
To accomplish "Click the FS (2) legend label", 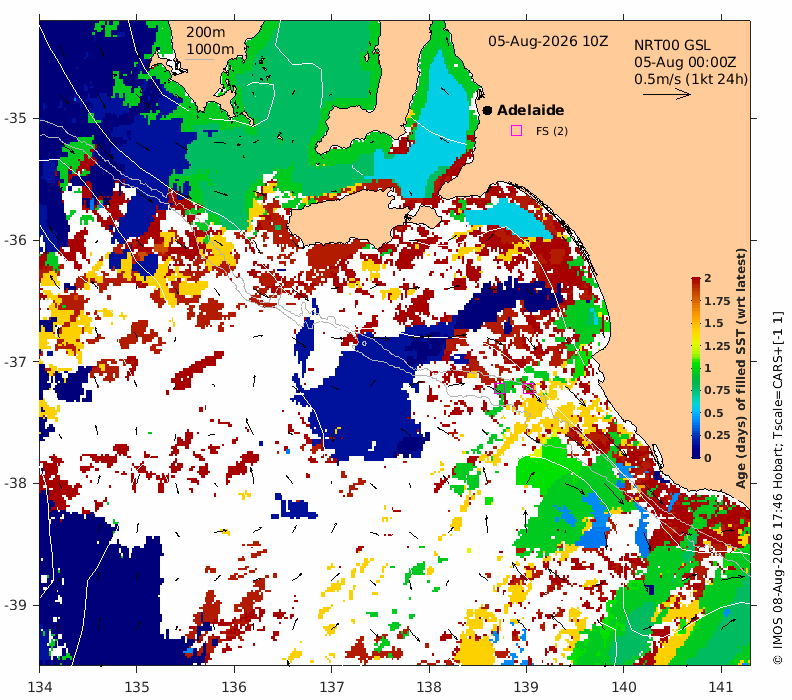I will [x=552, y=131].
